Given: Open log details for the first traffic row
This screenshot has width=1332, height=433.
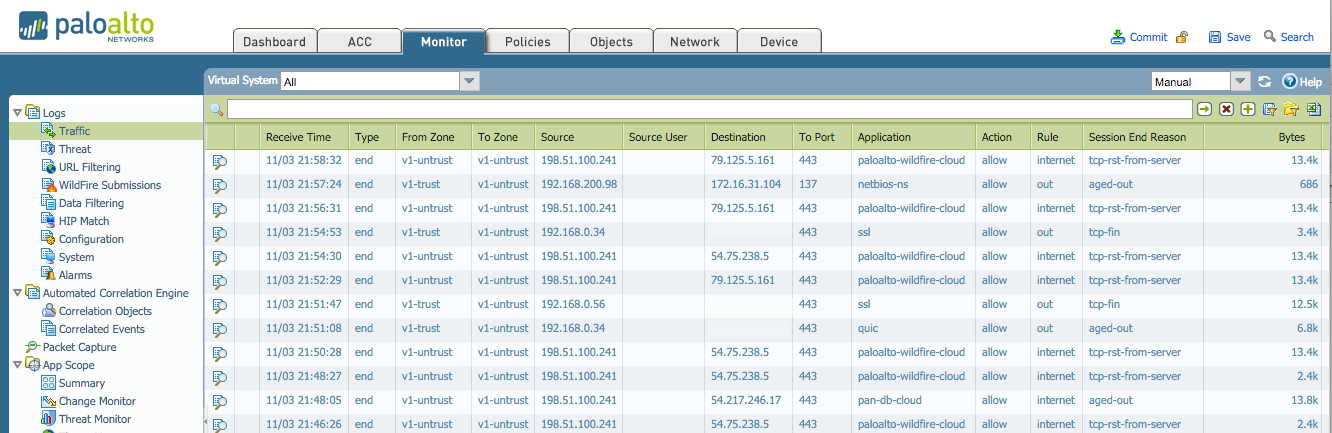Looking at the screenshot, I should 220,161.
